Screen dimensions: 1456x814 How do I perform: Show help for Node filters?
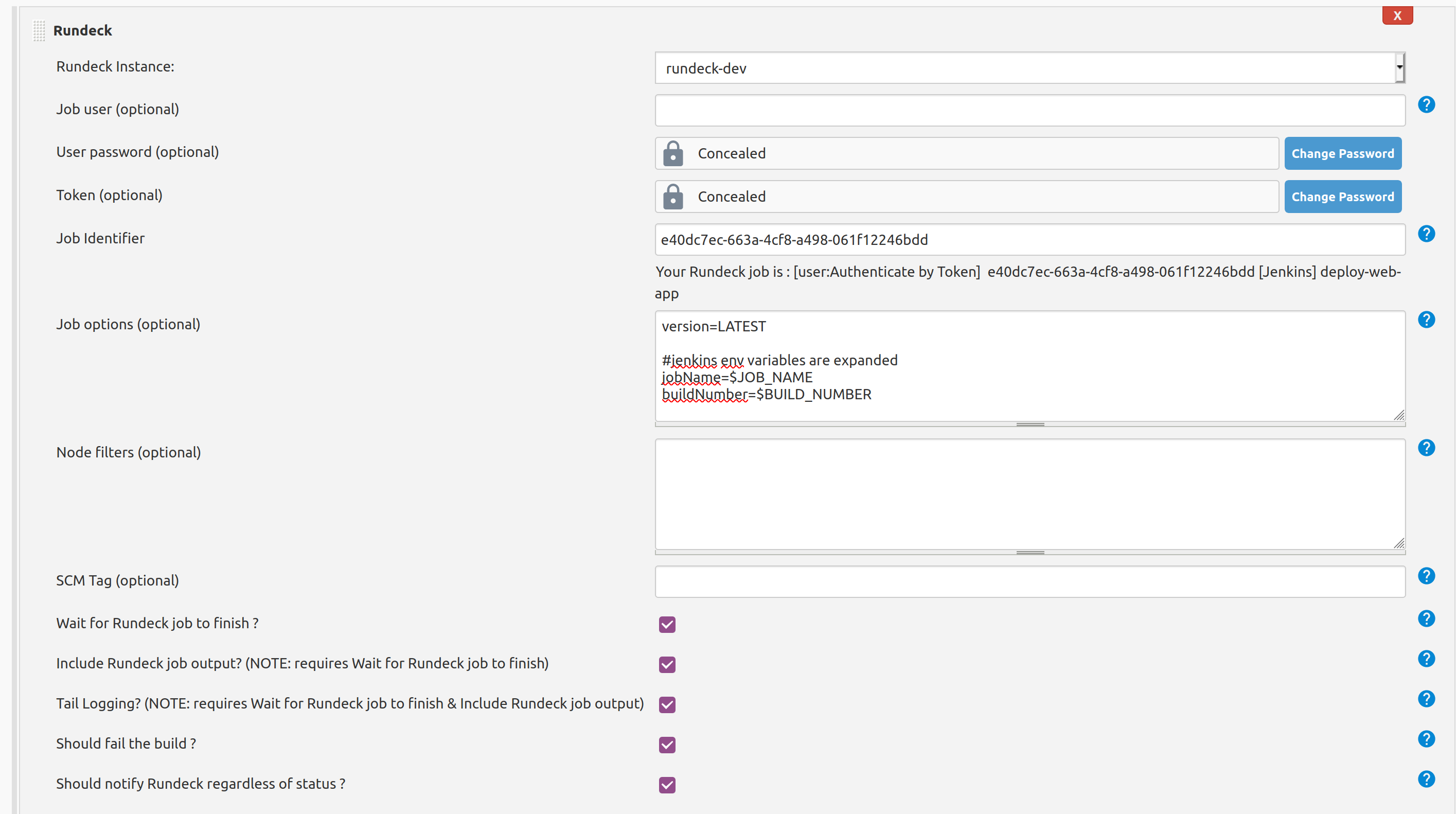click(x=1426, y=448)
